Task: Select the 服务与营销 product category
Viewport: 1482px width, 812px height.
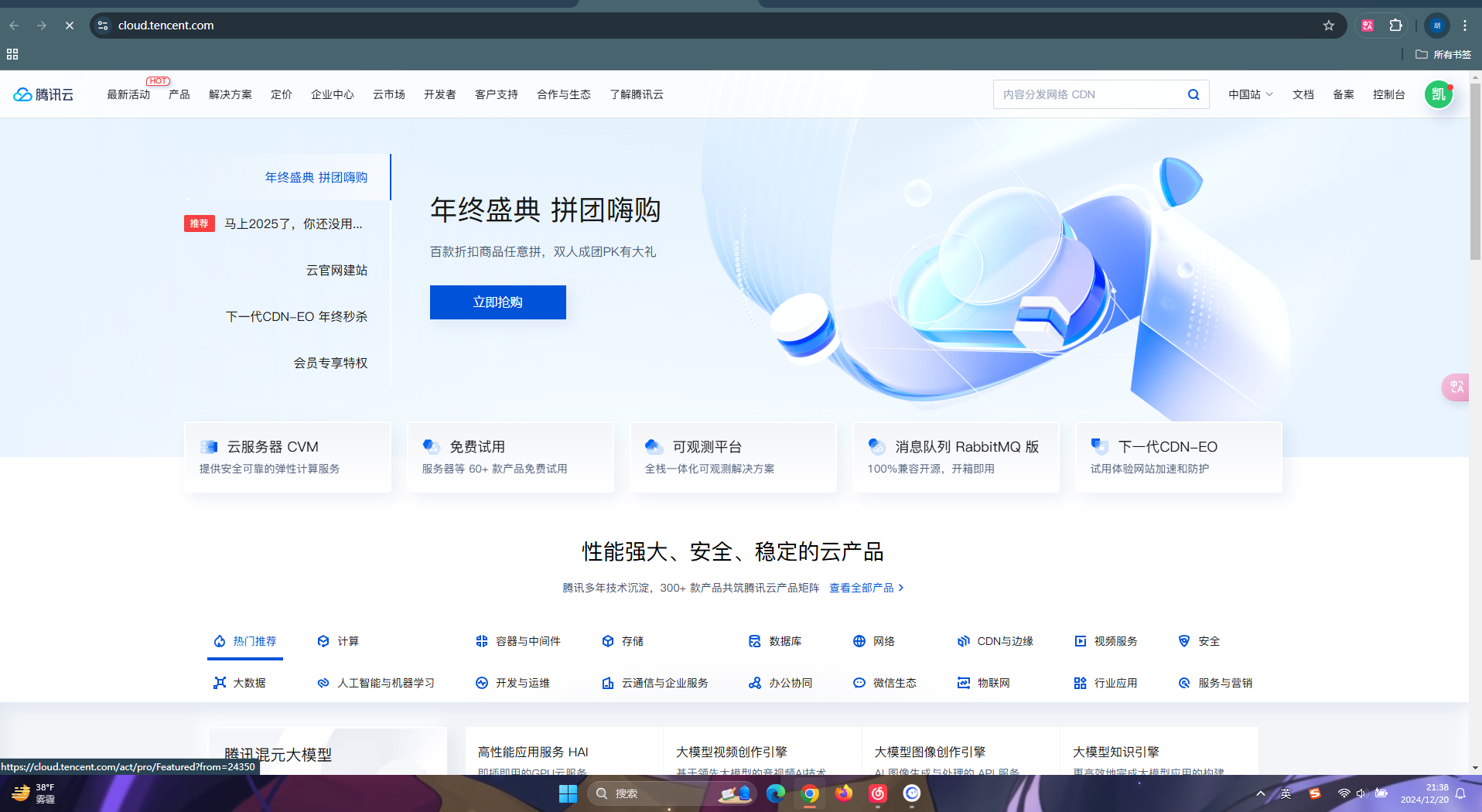Action: pyautogui.click(x=1215, y=683)
